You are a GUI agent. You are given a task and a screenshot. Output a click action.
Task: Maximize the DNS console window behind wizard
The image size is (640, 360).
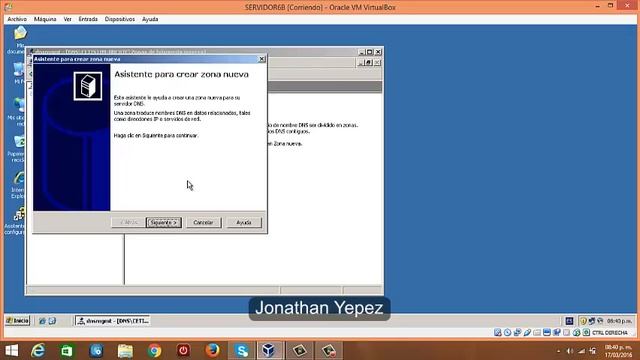[369, 52]
